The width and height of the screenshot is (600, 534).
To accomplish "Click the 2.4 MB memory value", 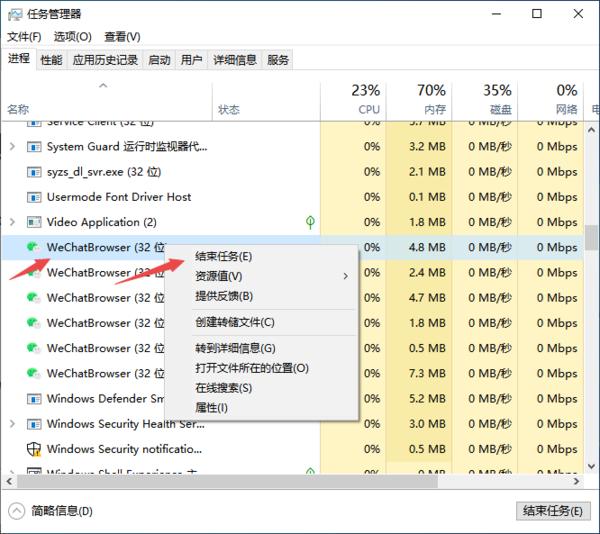I will (x=427, y=272).
